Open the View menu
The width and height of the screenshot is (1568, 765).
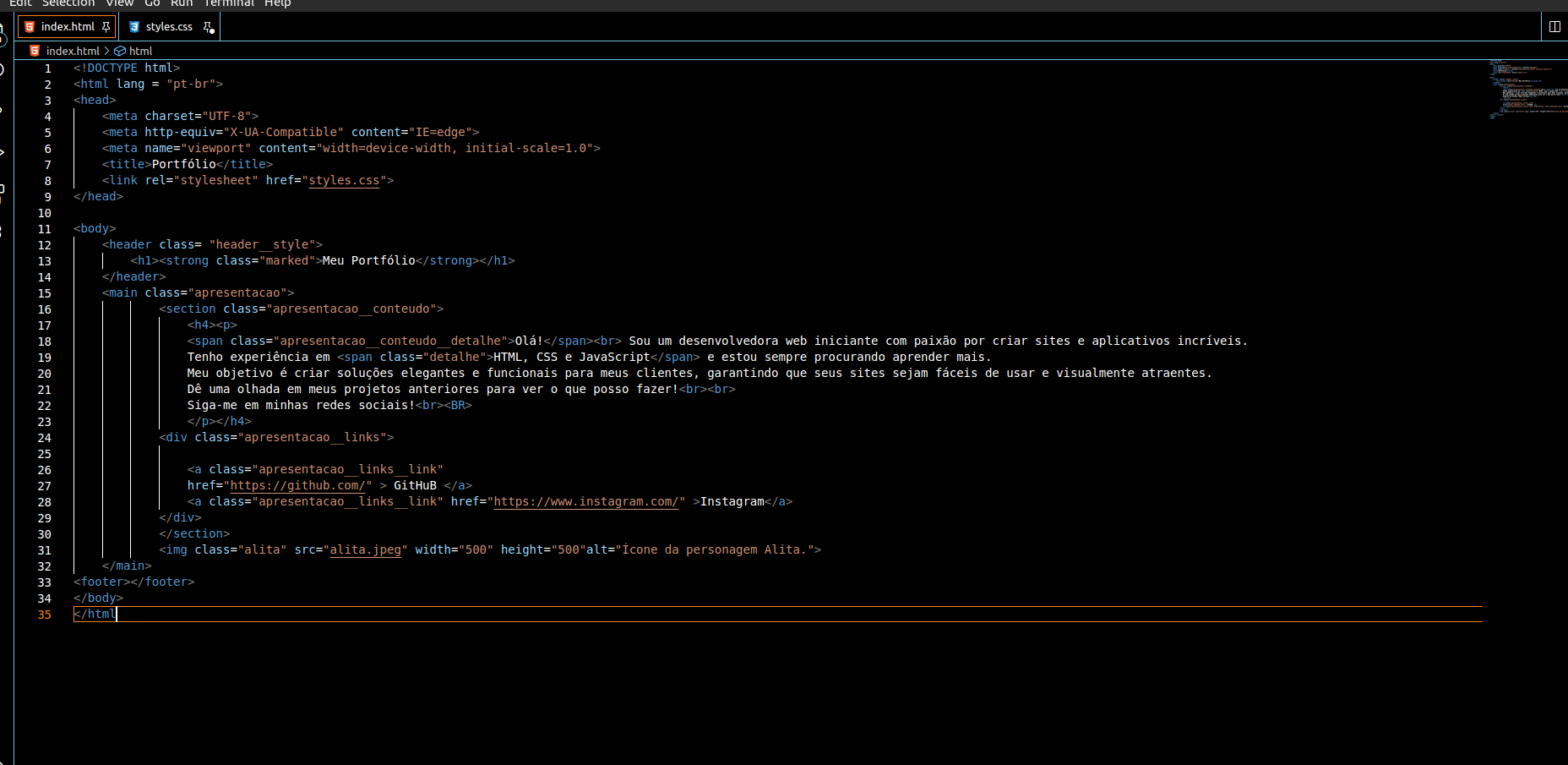120,3
